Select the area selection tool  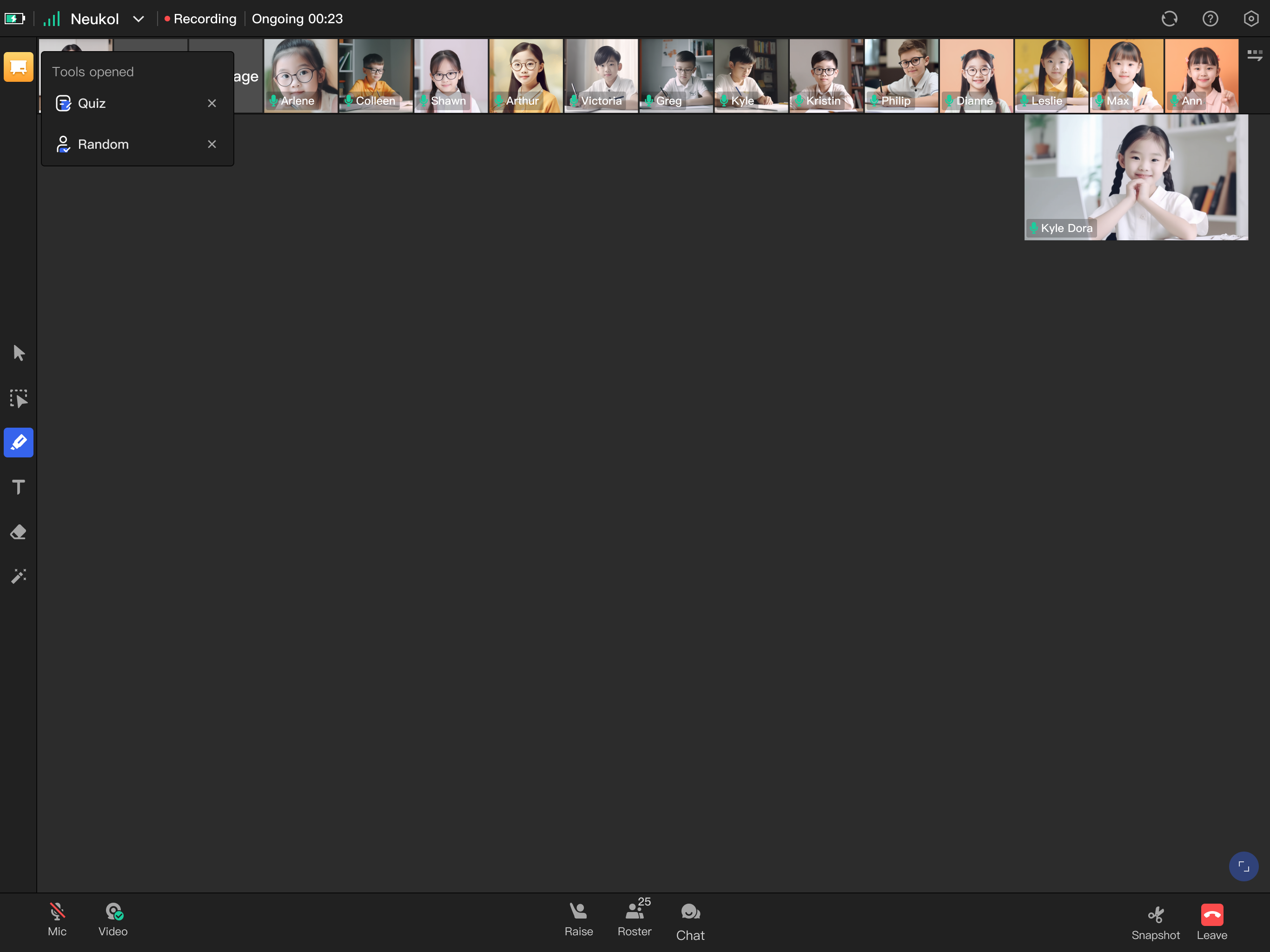pyautogui.click(x=19, y=398)
